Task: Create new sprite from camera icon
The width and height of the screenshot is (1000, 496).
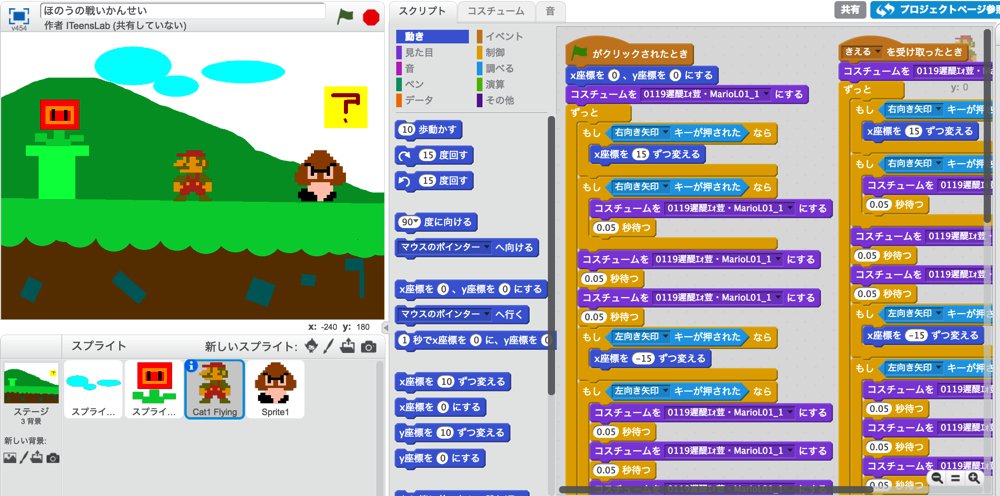Action: (368, 347)
